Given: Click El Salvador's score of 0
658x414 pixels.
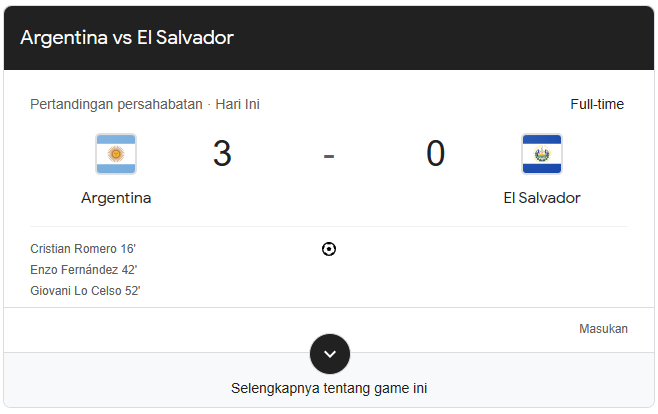Looking at the screenshot, I should pos(435,154).
